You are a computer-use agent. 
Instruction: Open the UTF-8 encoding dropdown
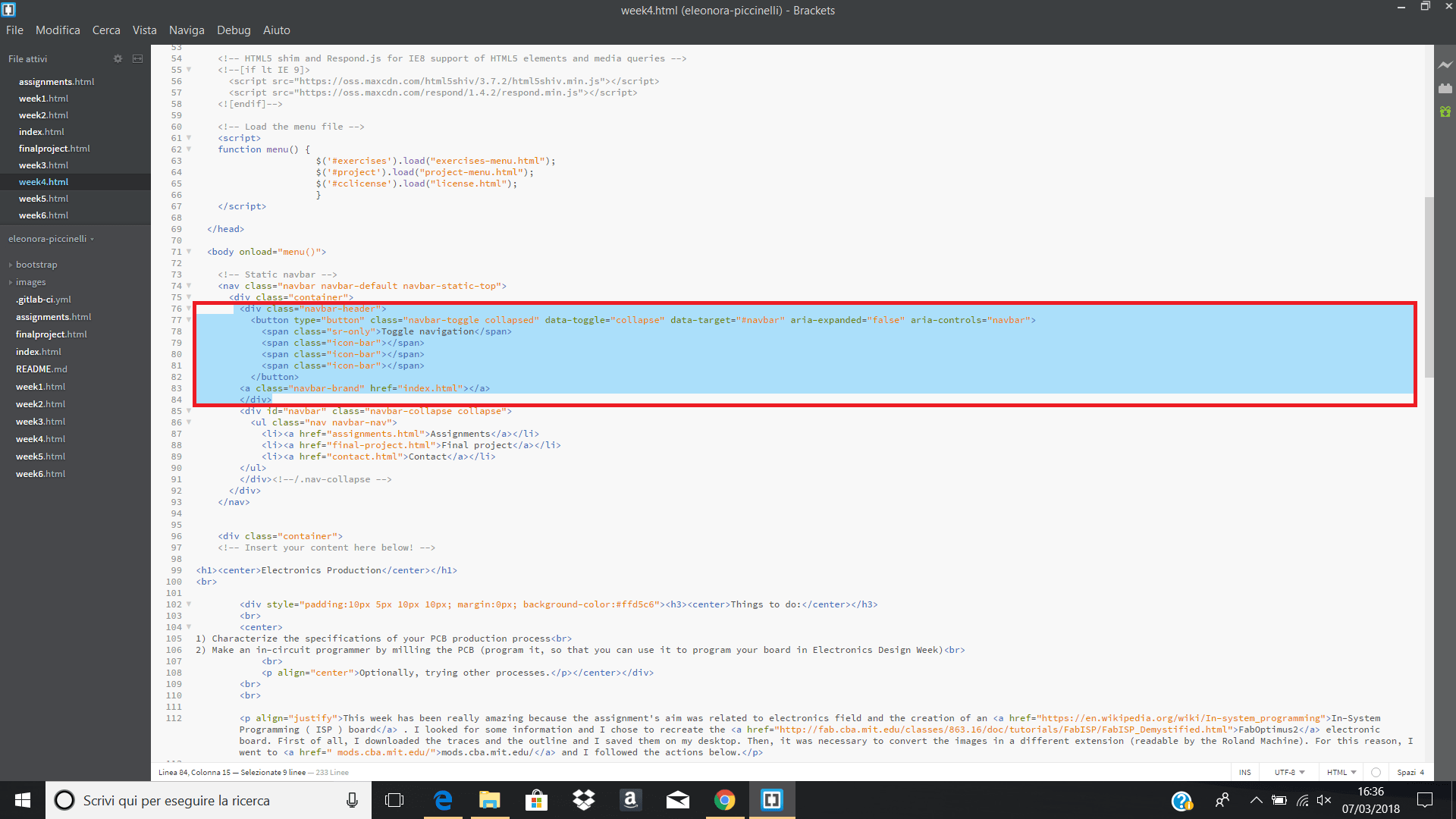[x=1289, y=772]
